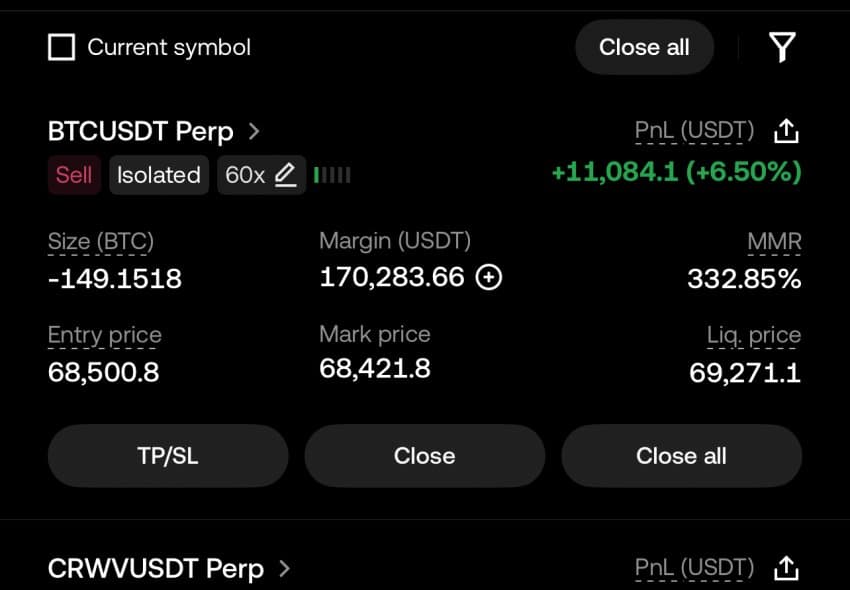The height and width of the screenshot is (590, 850).
Task: Open the positions filter funnel icon
Action: click(782, 47)
